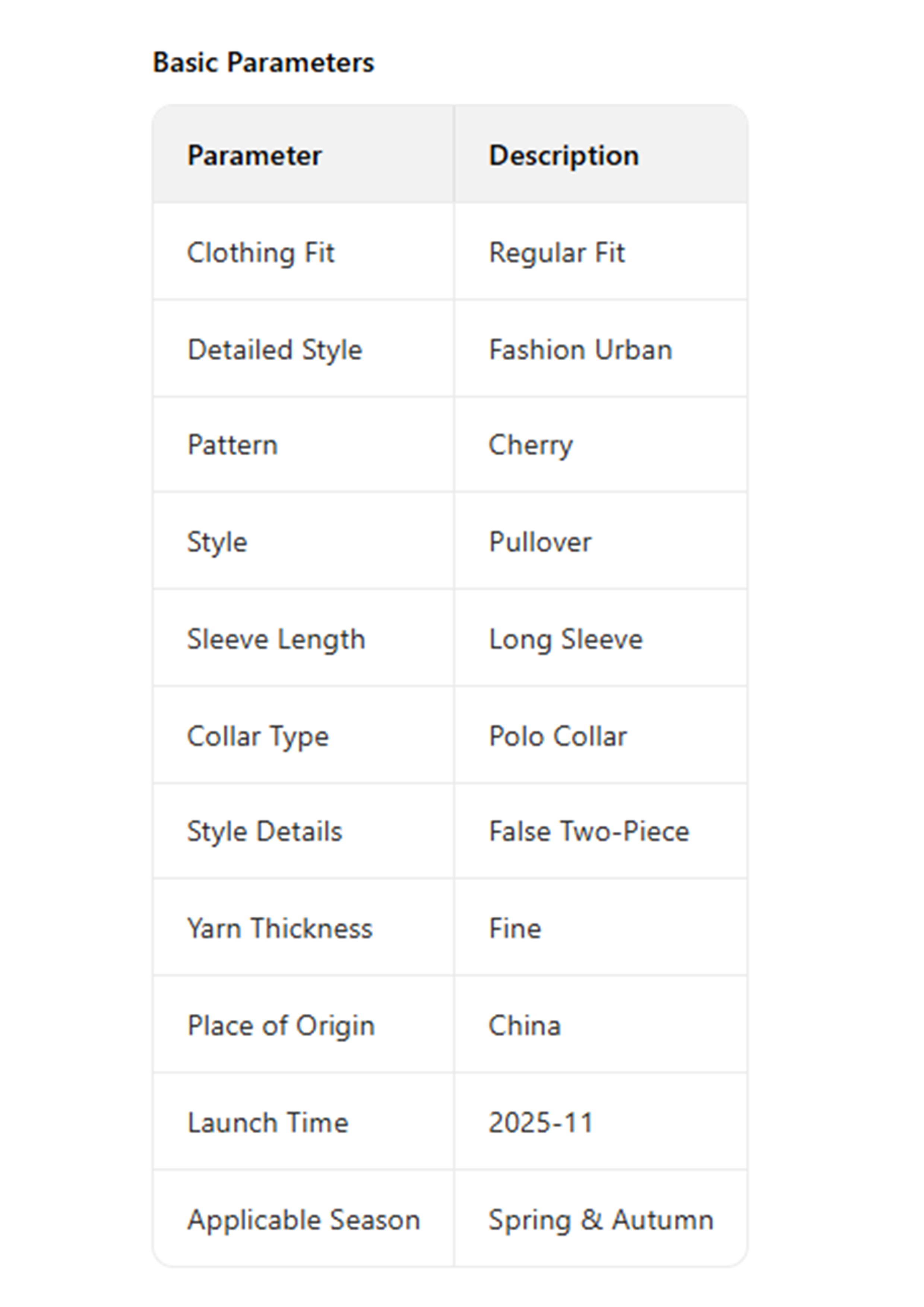Select the False Two-Piece value

[x=589, y=831]
